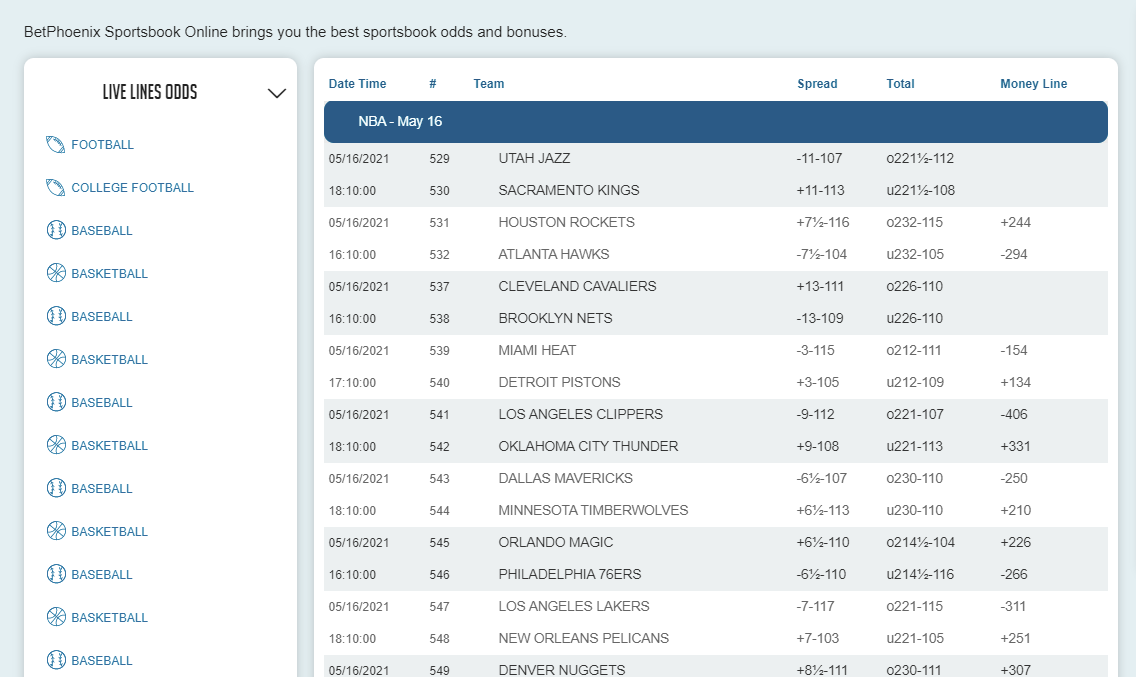Viewport: 1136px width, 677px height.
Task: Pick the Nets spread -13-109
Action: click(x=819, y=318)
